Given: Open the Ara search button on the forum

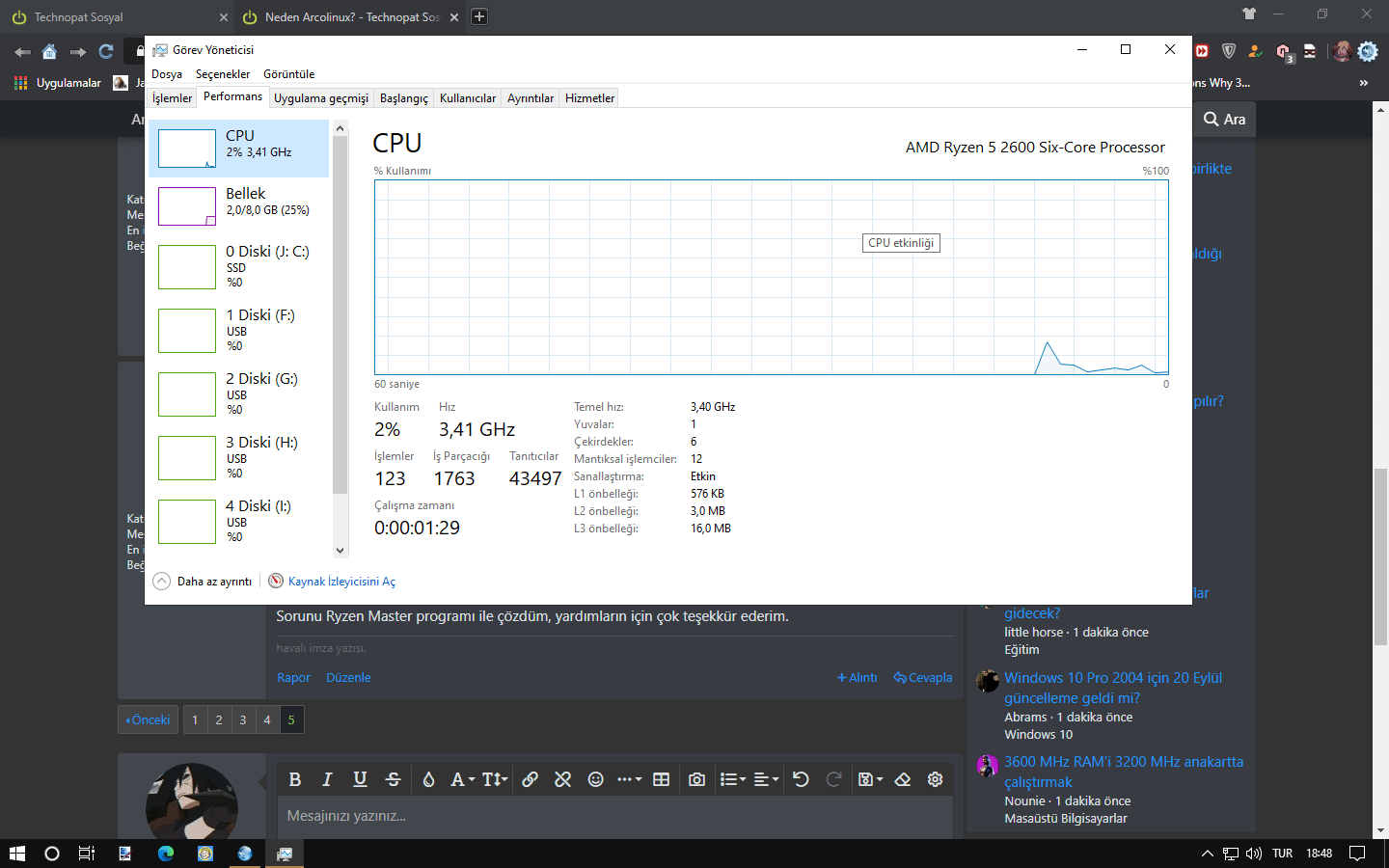Looking at the screenshot, I should 1225,120.
